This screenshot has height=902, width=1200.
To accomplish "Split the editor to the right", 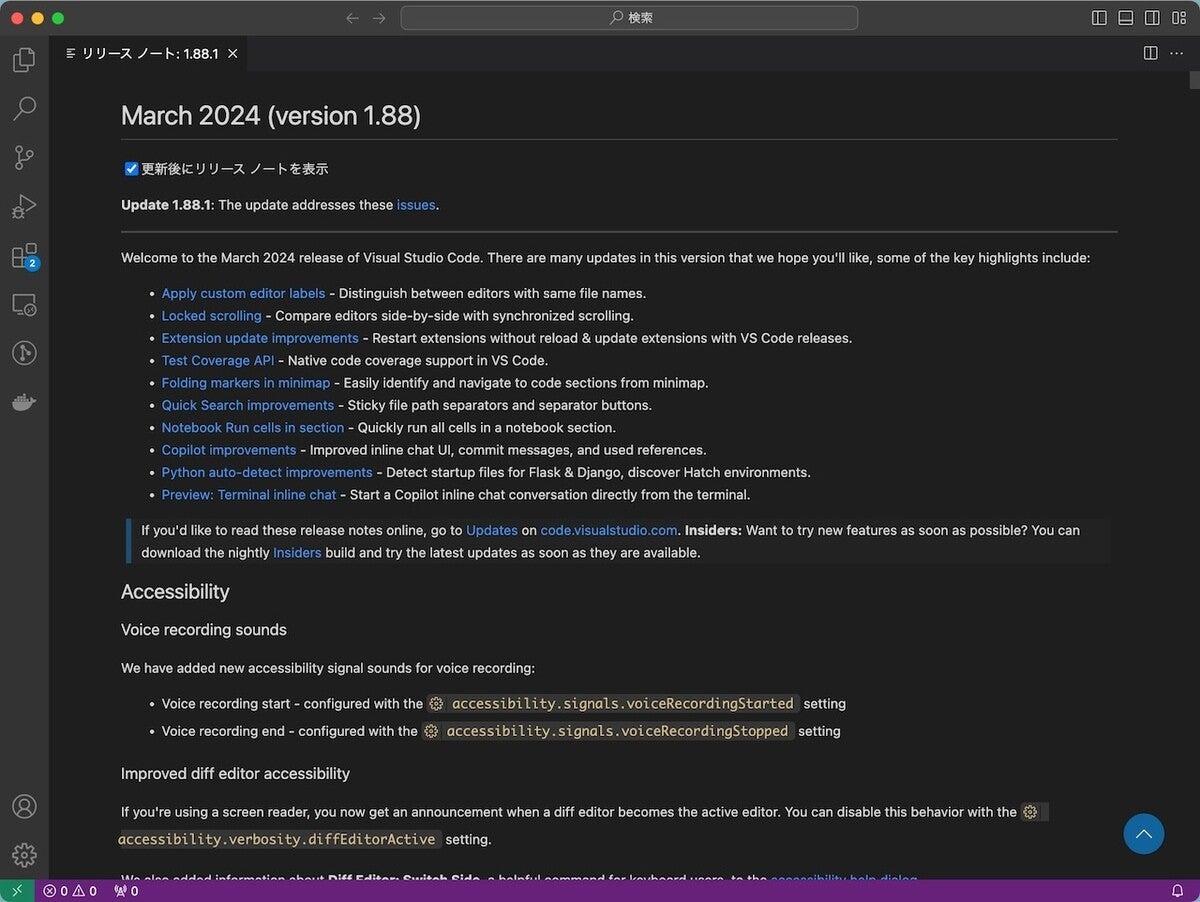I will (x=1151, y=53).
